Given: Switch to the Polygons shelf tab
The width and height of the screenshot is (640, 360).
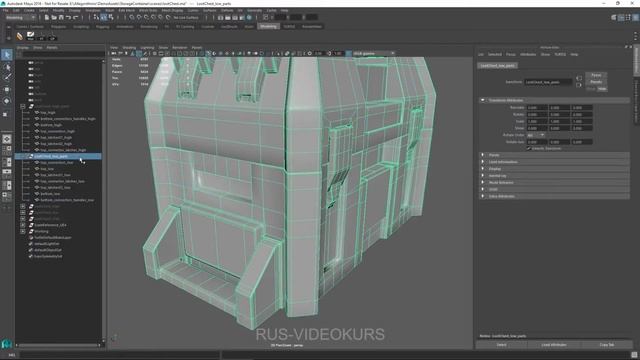Looking at the screenshot, I should [58, 27].
